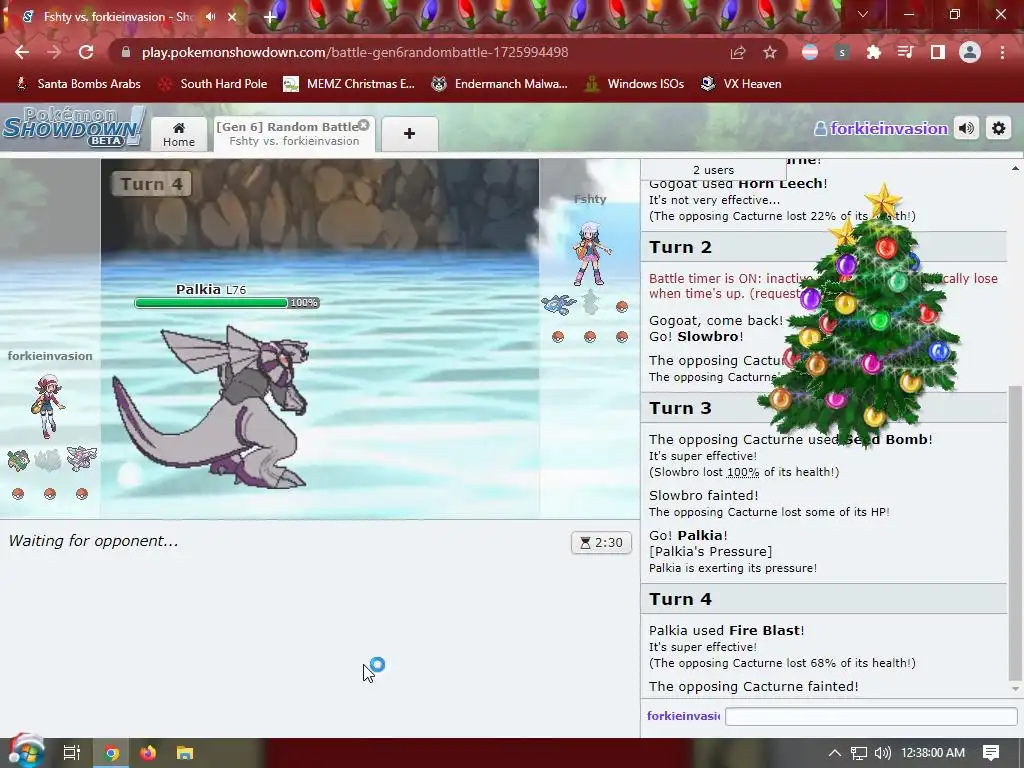Open new room with plus tab
This screenshot has width=1024, height=768.
click(x=409, y=134)
